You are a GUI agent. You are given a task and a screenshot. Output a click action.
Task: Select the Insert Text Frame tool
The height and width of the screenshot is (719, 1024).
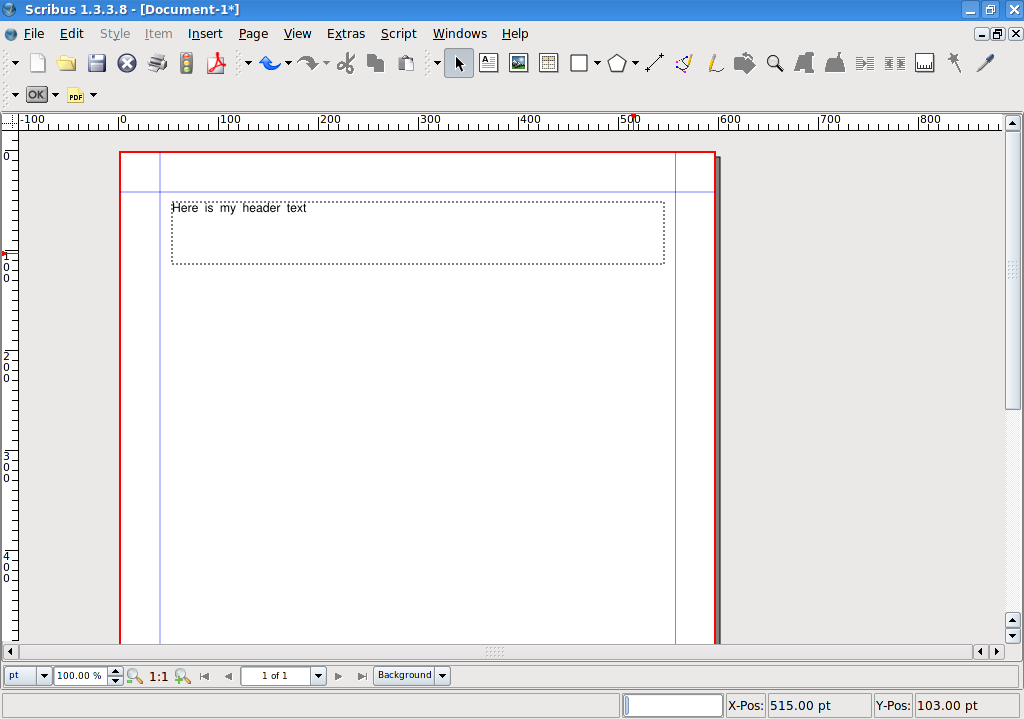point(488,63)
